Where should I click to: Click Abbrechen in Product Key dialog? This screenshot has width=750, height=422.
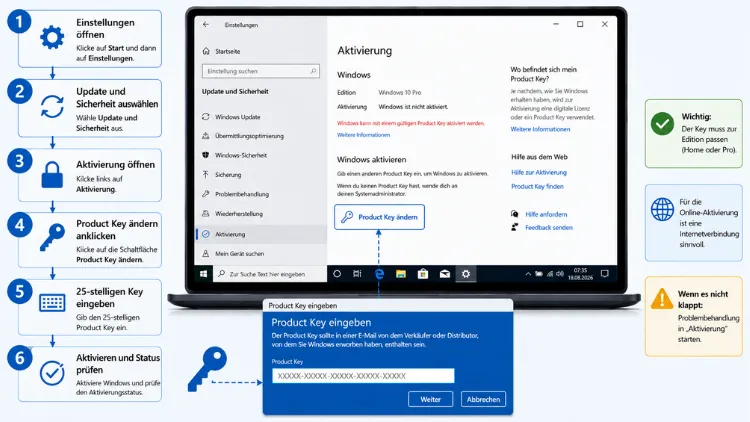pyautogui.click(x=483, y=399)
